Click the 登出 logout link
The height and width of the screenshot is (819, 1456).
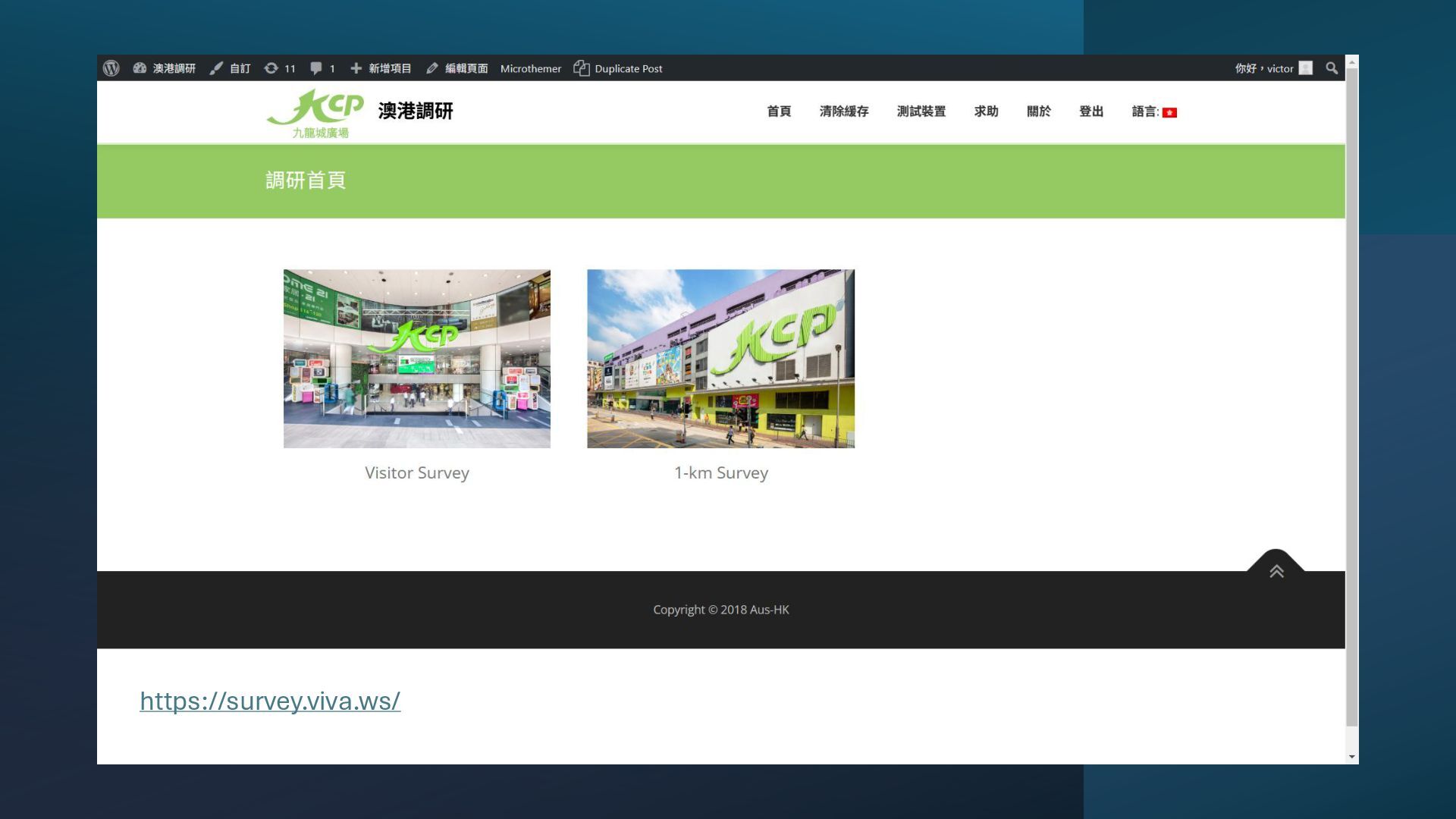(1090, 111)
